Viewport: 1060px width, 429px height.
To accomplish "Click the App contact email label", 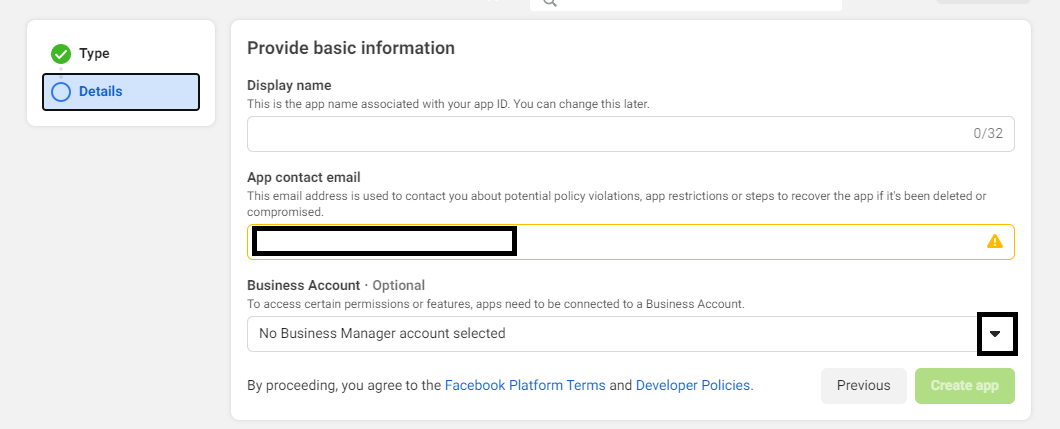I will tap(303, 178).
